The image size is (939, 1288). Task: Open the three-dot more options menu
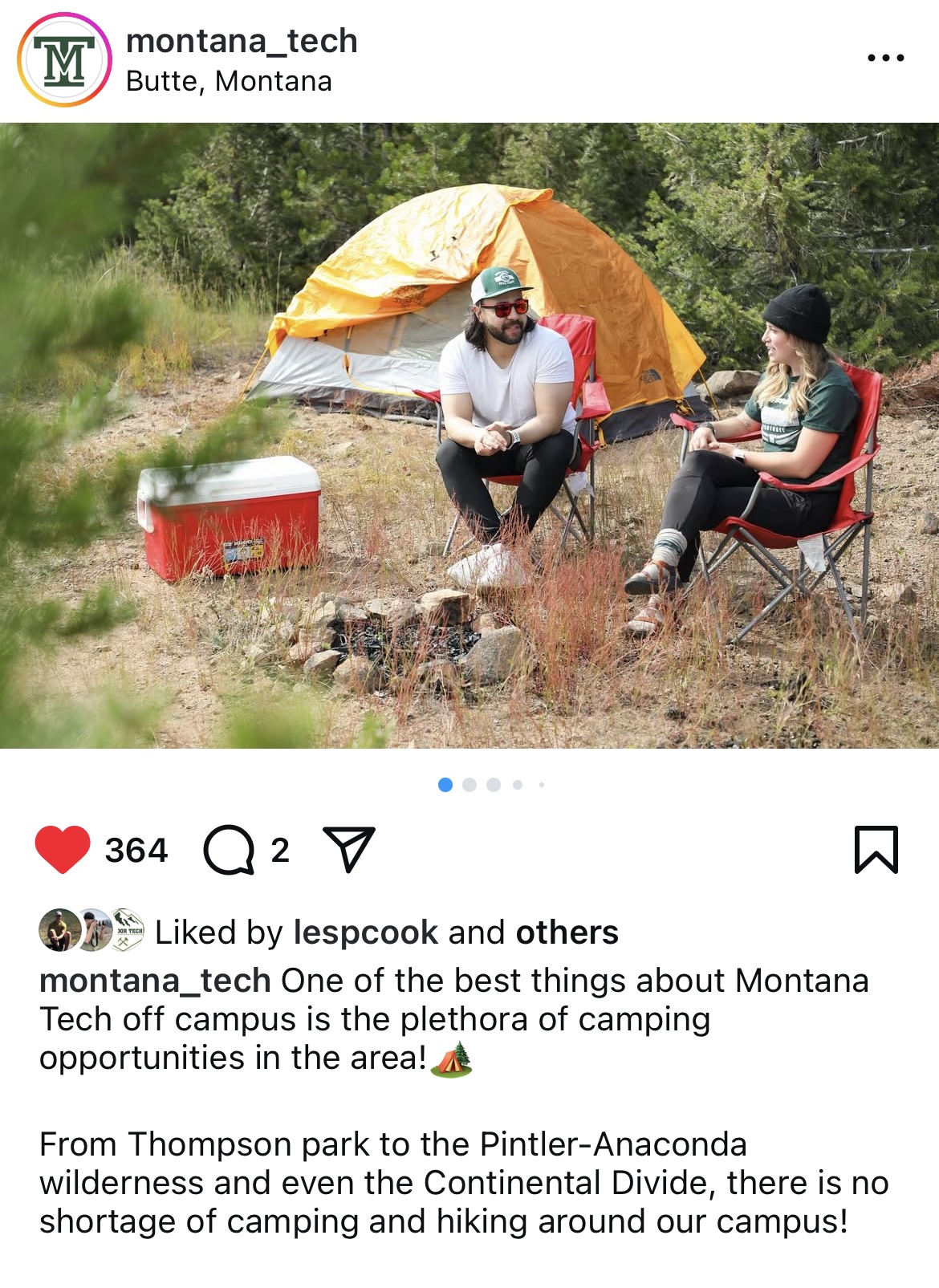(886, 58)
